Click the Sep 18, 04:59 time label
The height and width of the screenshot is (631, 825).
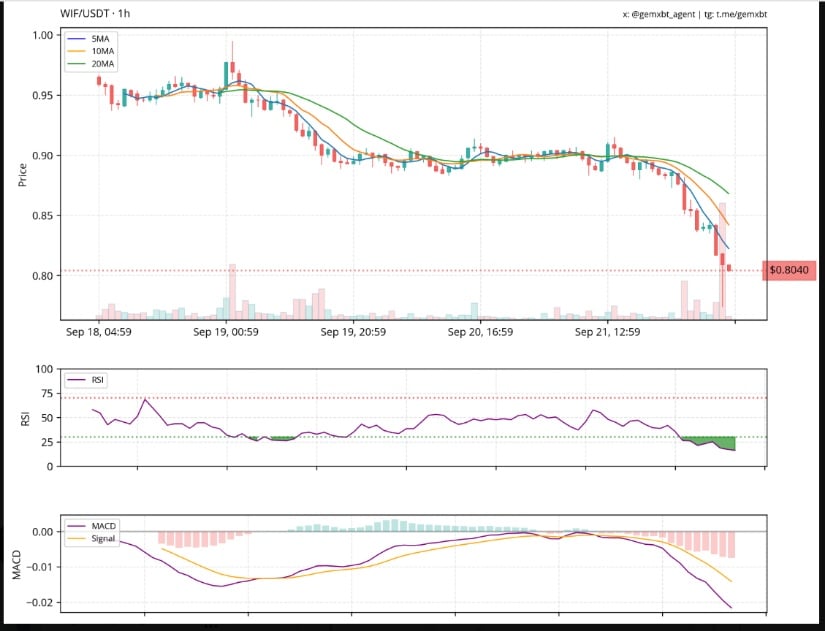click(99, 332)
